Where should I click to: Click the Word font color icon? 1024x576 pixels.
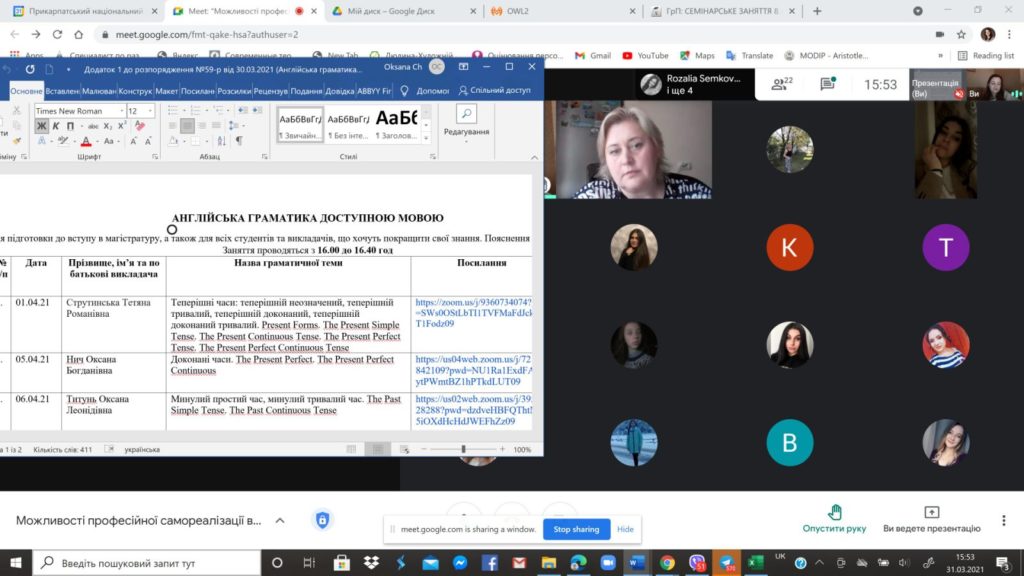click(x=85, y=141)
